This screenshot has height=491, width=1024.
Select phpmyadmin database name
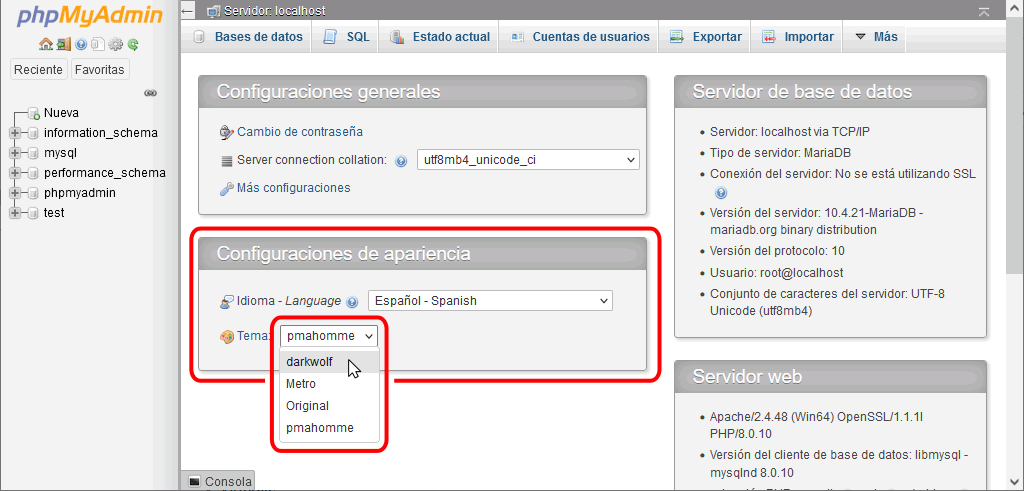(x=80, y=193)
